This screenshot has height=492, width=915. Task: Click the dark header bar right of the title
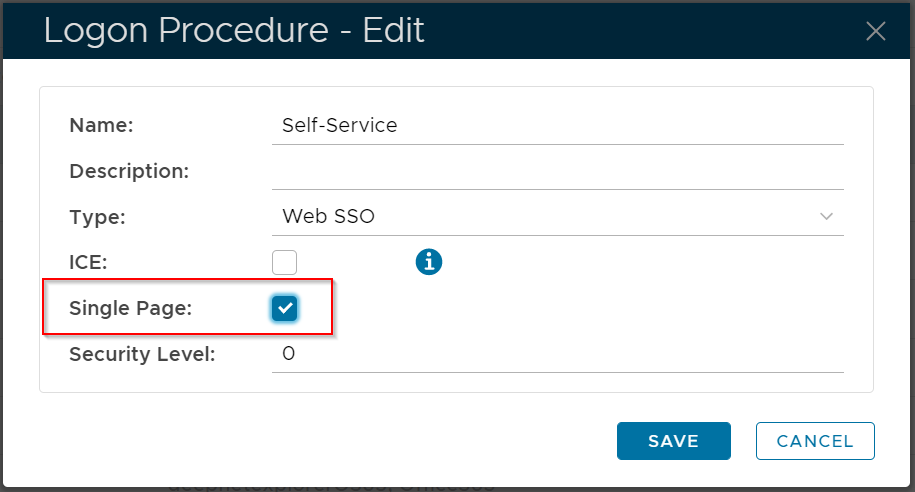pyautogui.click(x=640, y=31)
